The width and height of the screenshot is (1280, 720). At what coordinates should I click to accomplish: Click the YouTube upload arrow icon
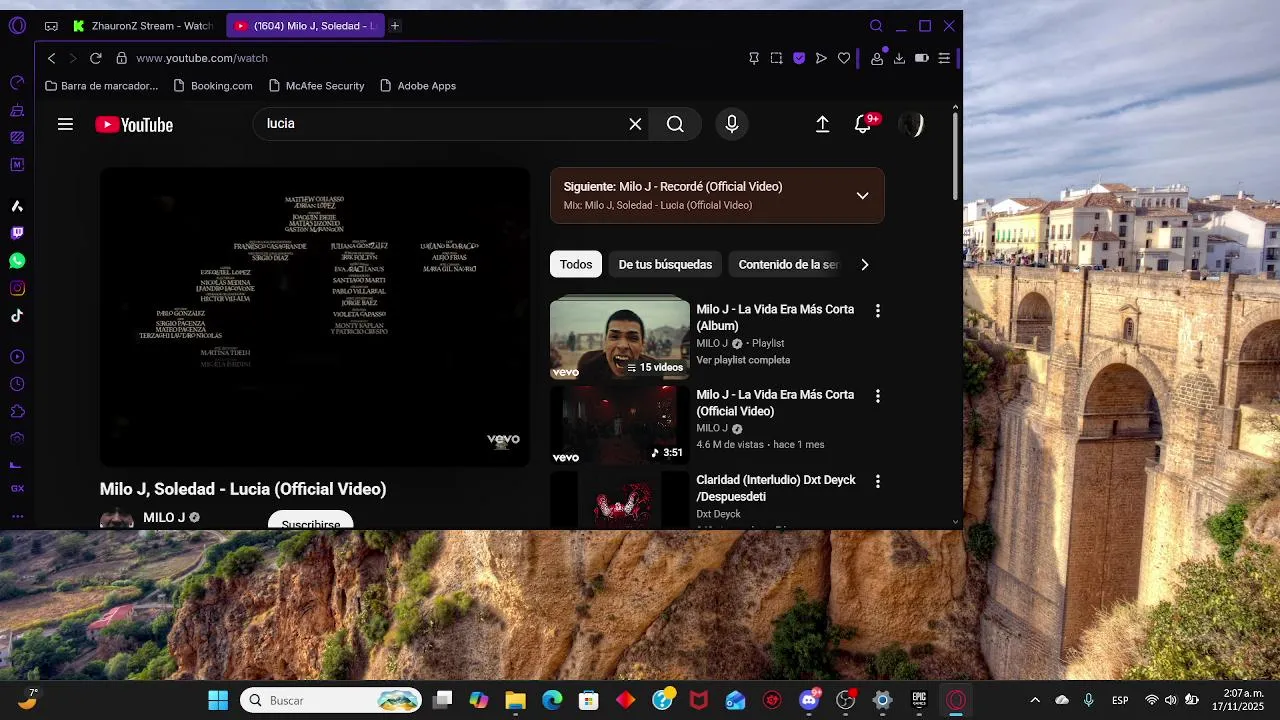coord(822,124)
